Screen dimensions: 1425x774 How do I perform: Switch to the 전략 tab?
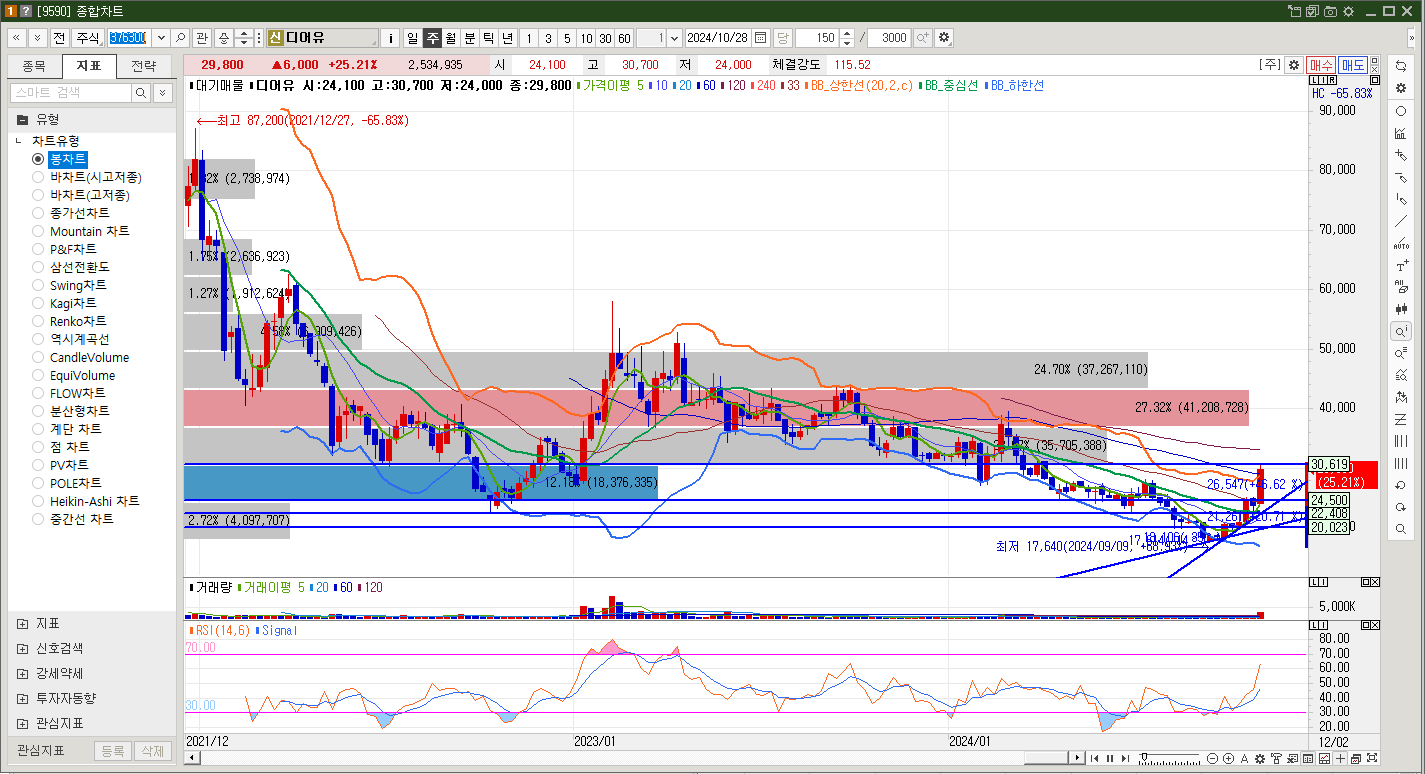click(x=144, y=67)
